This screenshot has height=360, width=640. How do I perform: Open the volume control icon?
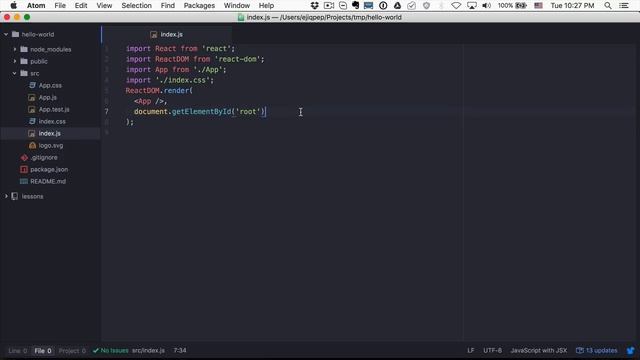point(486,5)
